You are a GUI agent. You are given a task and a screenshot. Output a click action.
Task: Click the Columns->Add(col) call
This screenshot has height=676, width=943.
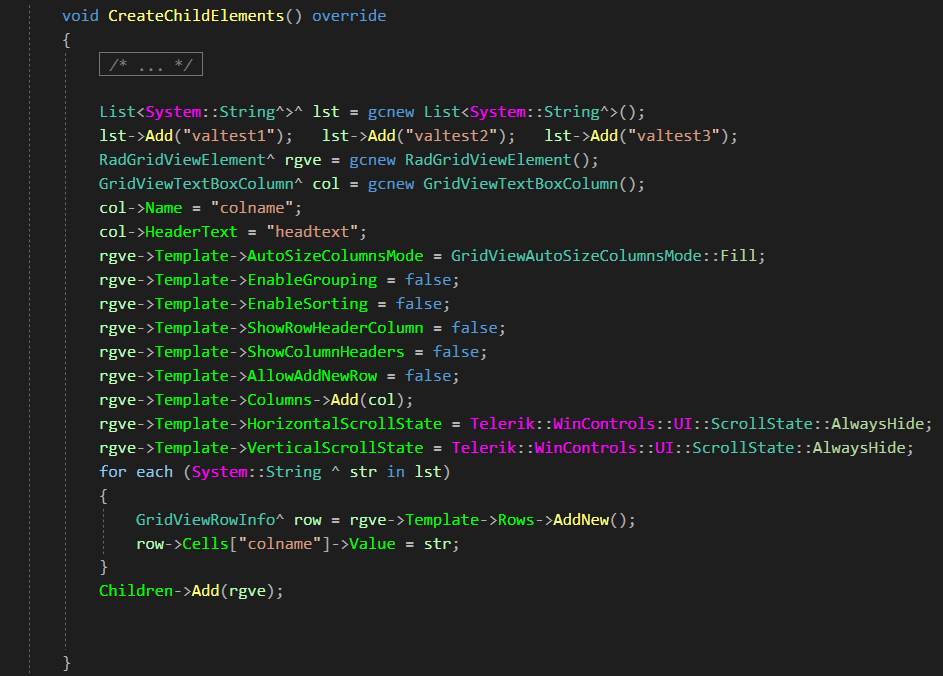pyautogui.click(x=330, y=400)
